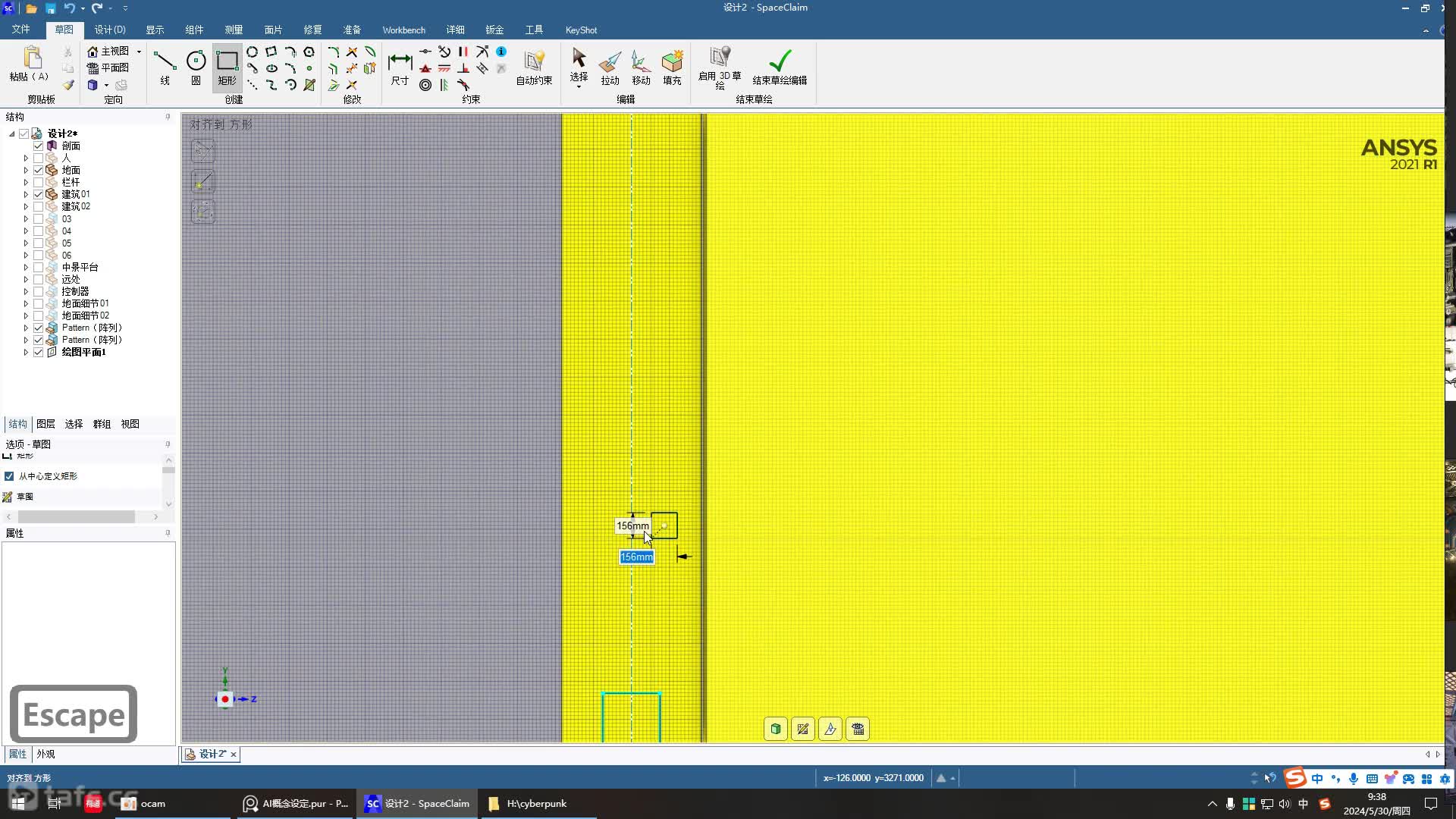Switch to the 群组 panel tab
Viewport: 1456px width, 819px height.
102,424
